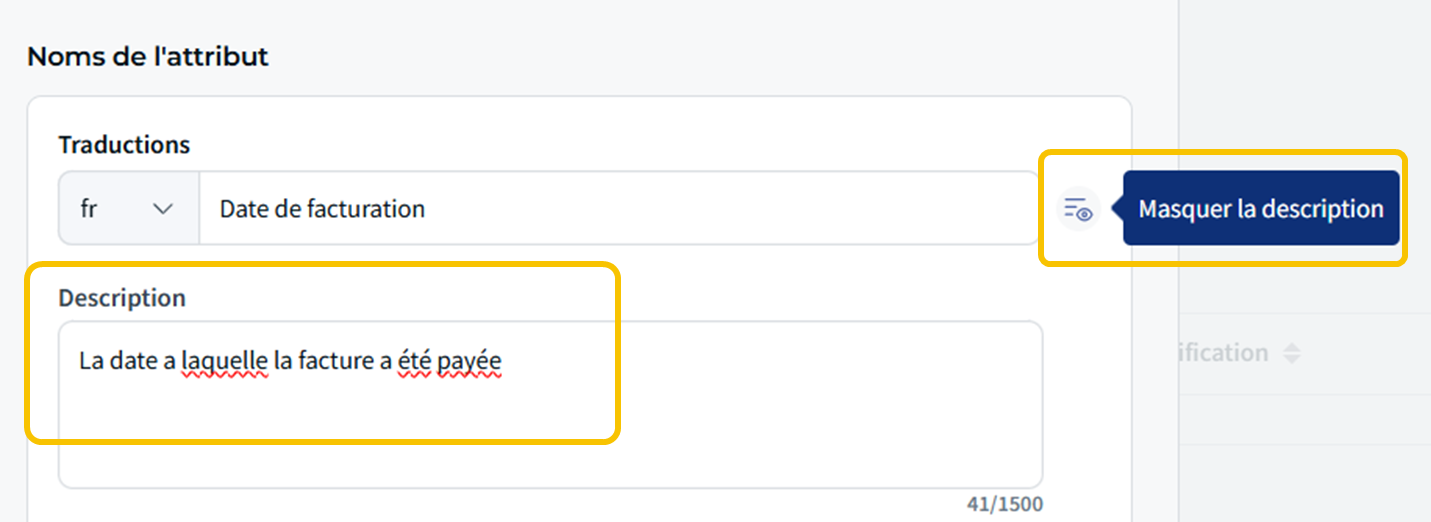Focus the Date de facturation name field
This screenshot has width=1431, height=522.
[619, 208]
